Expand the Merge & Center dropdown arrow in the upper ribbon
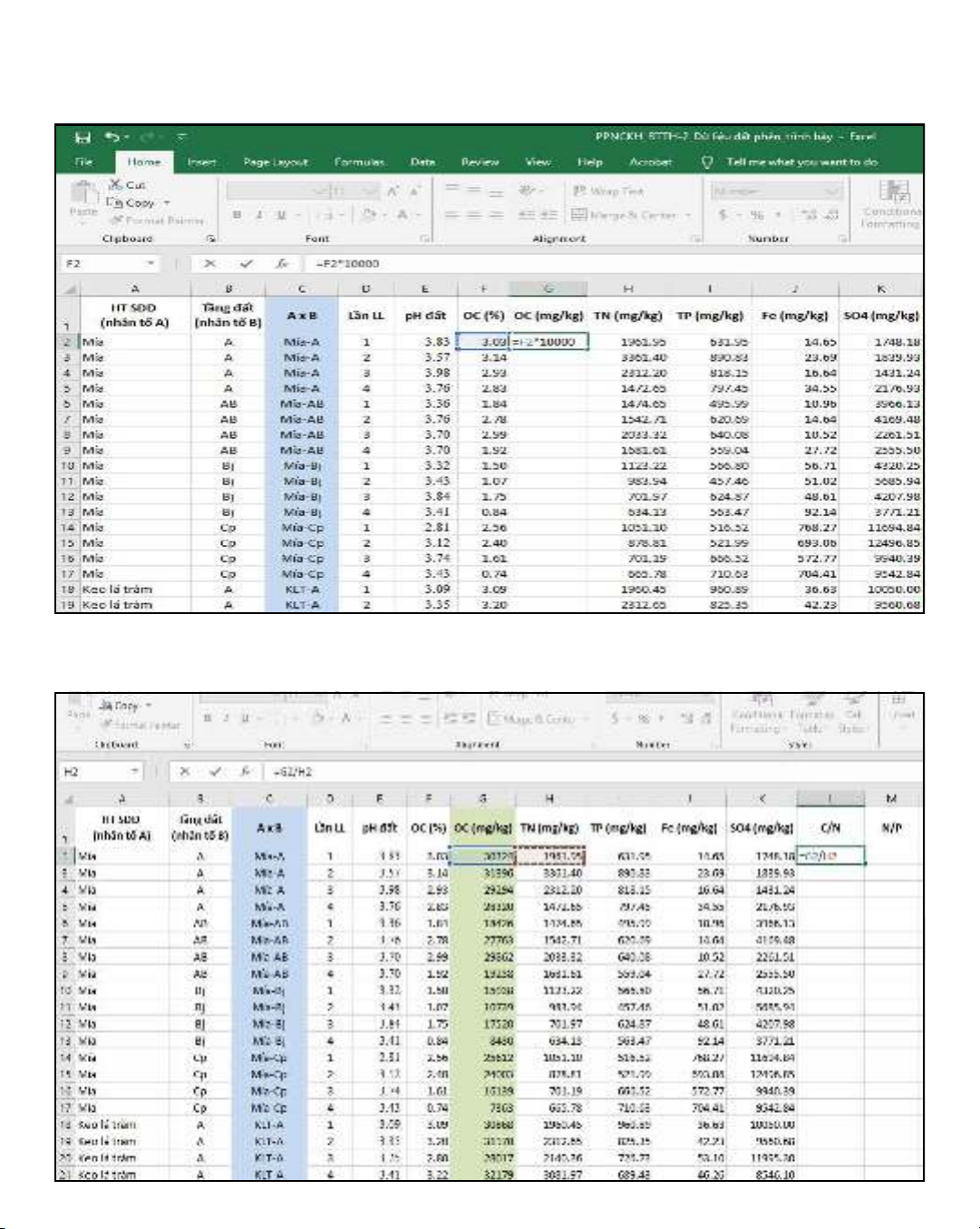Image resolution: width=980 pixels, height=1229 pixels. [x=688, y=215]
